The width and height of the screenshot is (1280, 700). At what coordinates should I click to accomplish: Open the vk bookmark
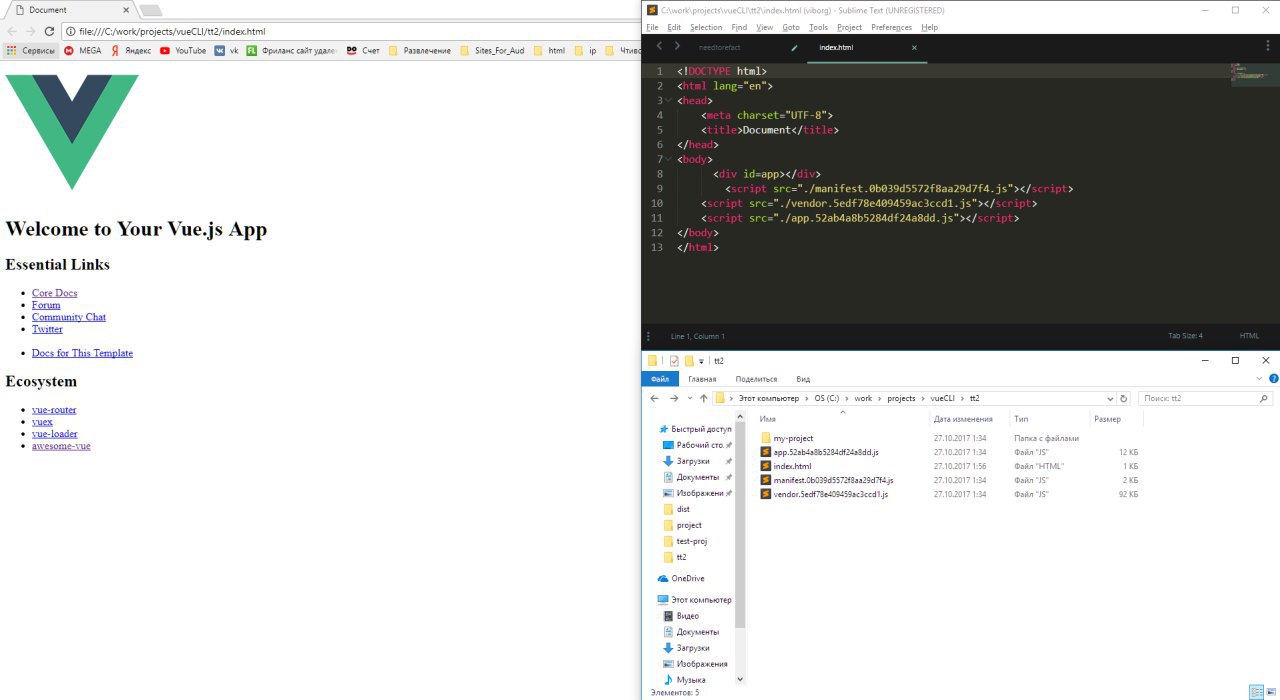point(227,50)
